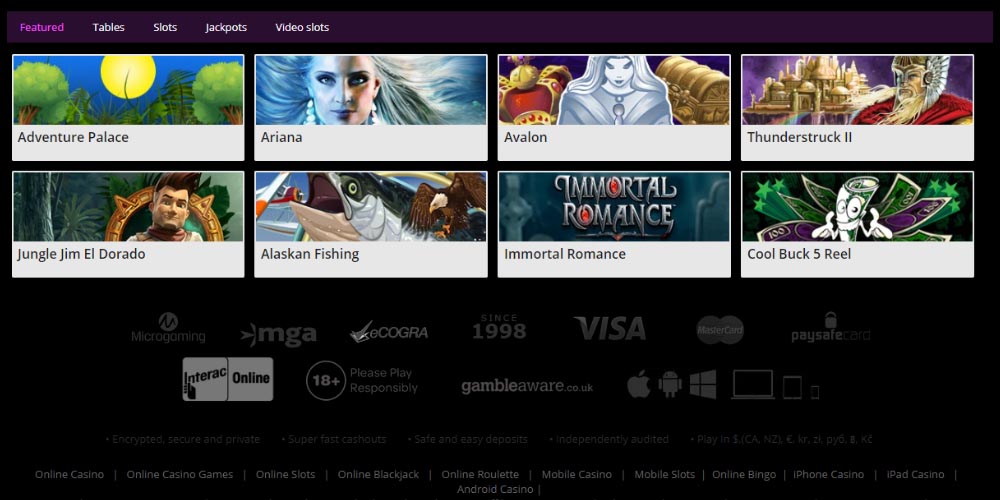Open the Thunderstruck II game tile
This screenshot has width=1000, height=500.
857,90
